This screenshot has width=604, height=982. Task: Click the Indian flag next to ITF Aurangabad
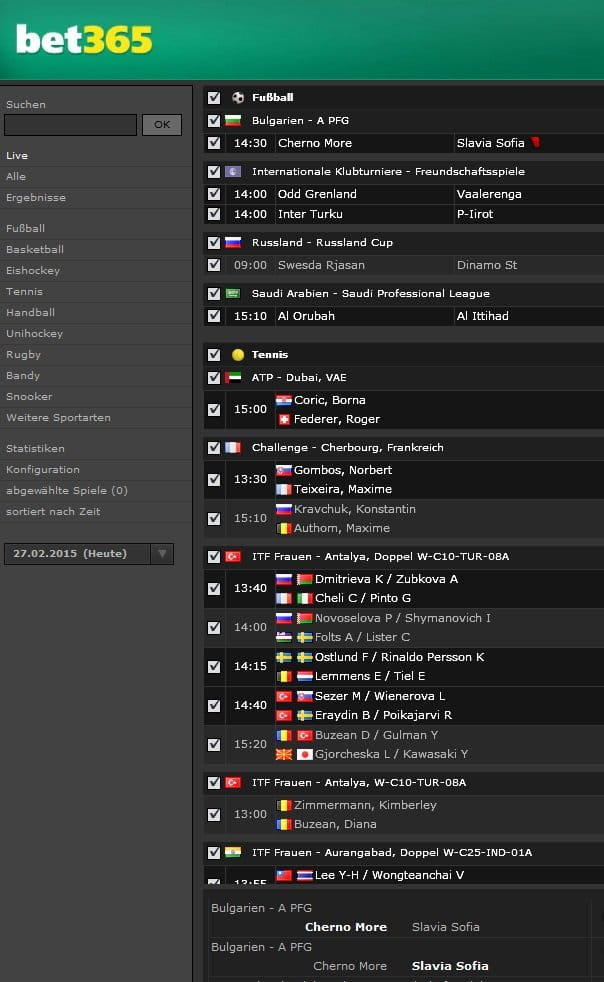(x=233, y=852)
